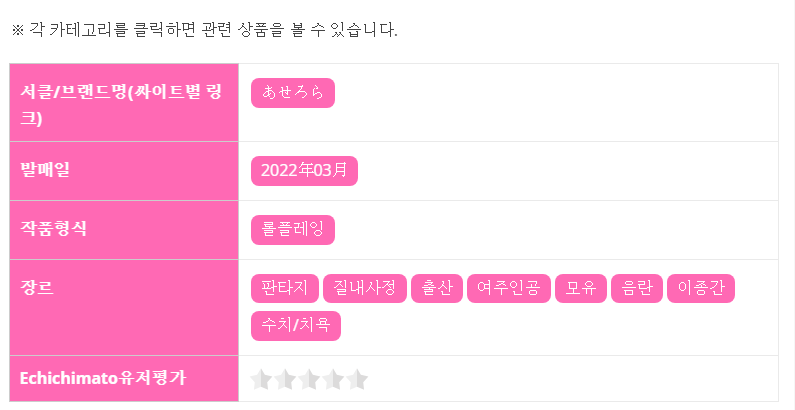Open the 판타지 genre tag
This screenshot has height=410, width=795.
point(285,288)
